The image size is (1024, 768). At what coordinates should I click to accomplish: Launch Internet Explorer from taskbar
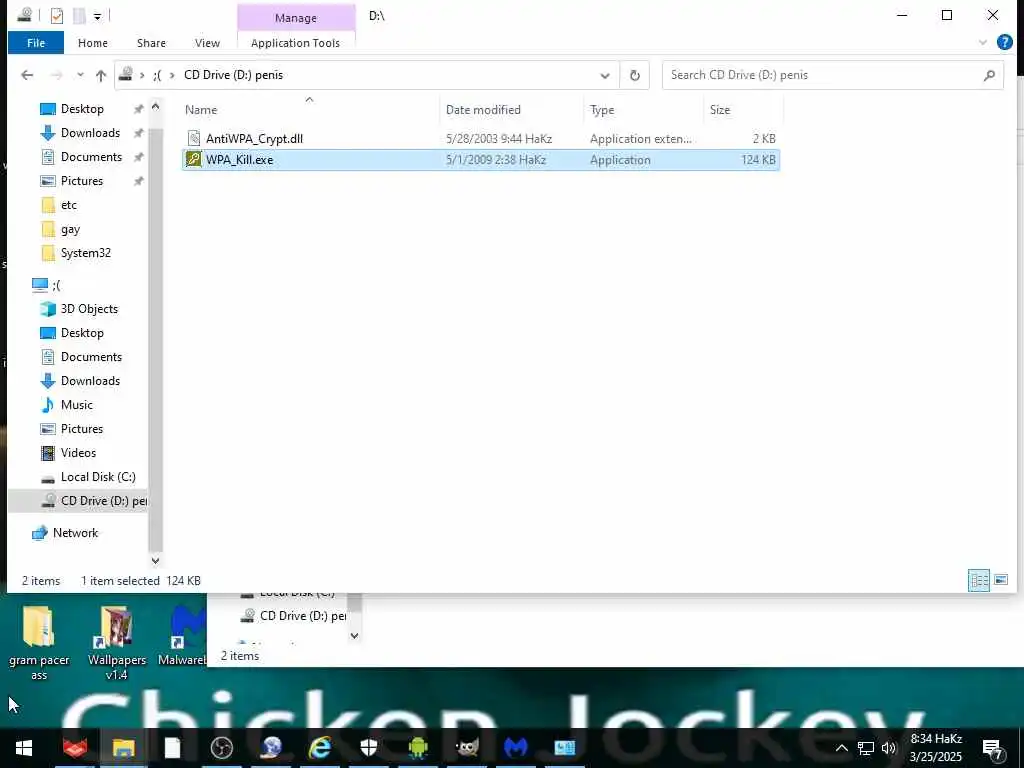pyautogui.click(x=320, y=748)
